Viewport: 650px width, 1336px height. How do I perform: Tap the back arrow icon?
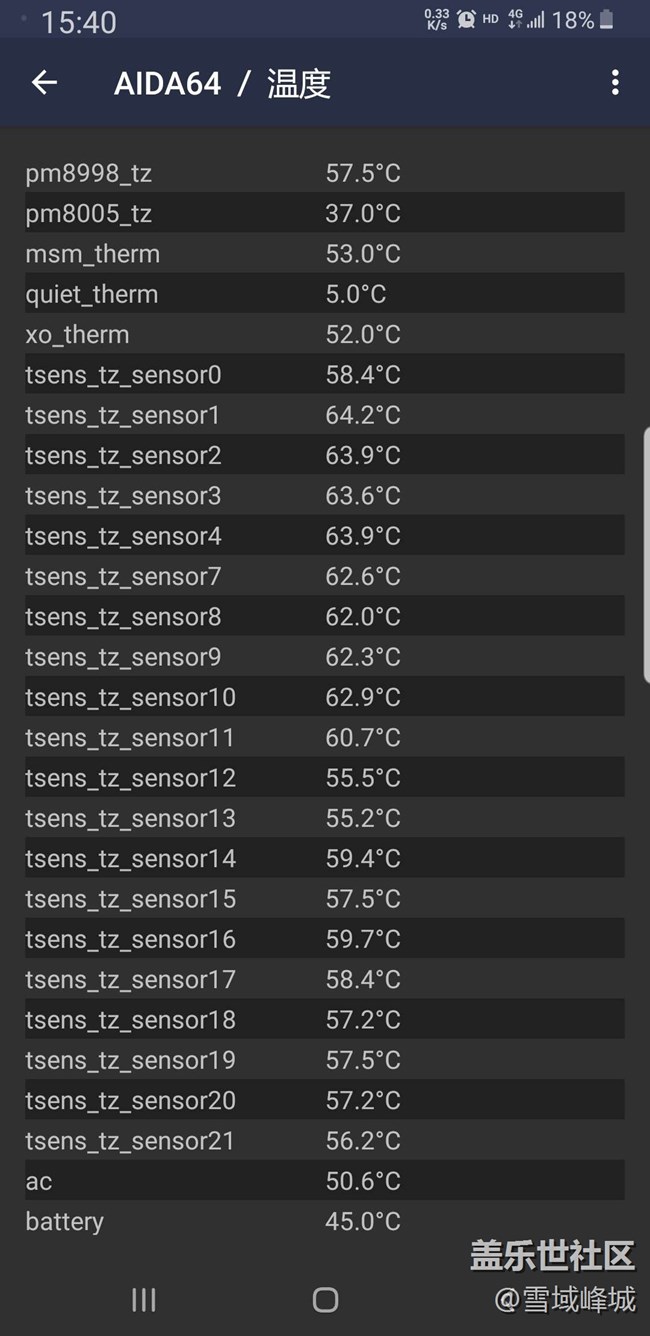[44, 83]
